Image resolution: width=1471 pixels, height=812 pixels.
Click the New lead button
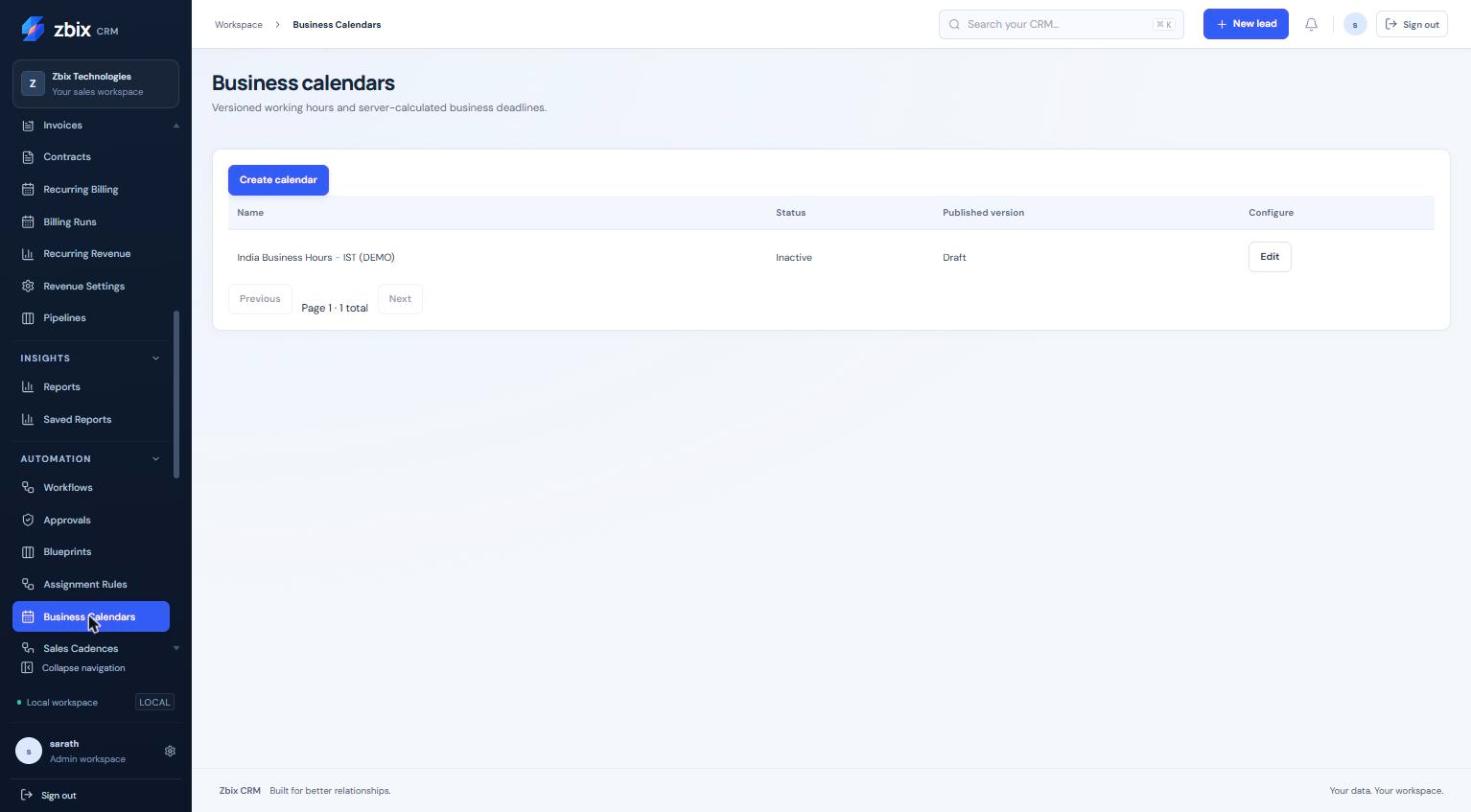(x=1246, y=24)
